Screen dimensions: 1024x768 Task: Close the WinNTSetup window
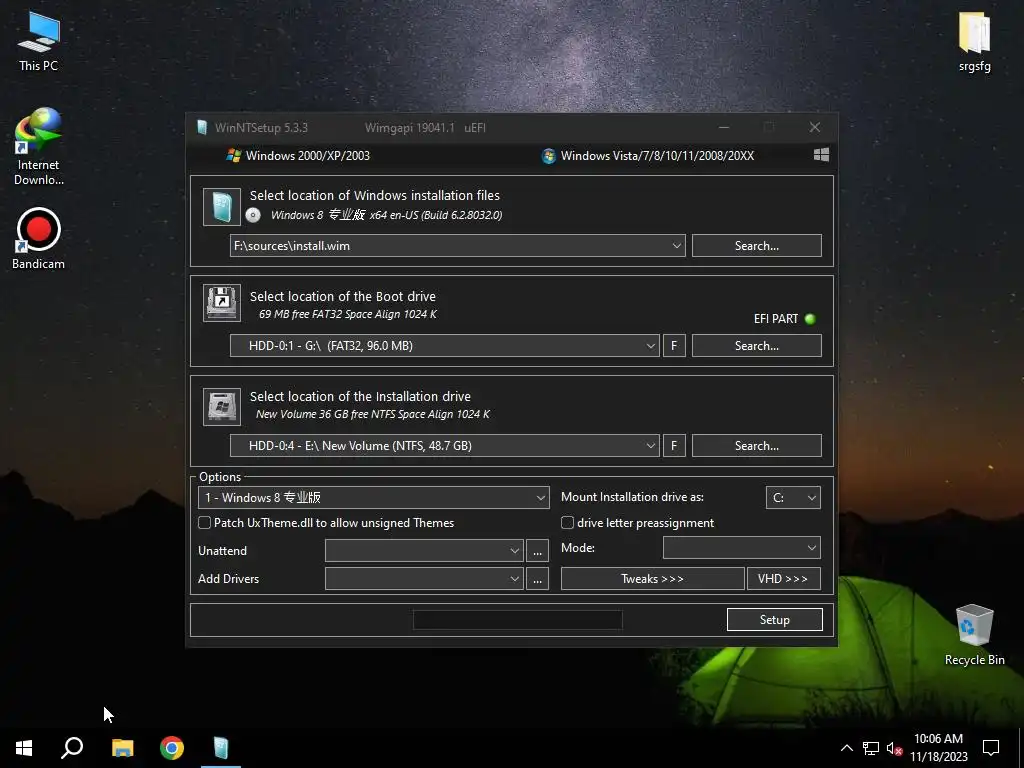814,127
